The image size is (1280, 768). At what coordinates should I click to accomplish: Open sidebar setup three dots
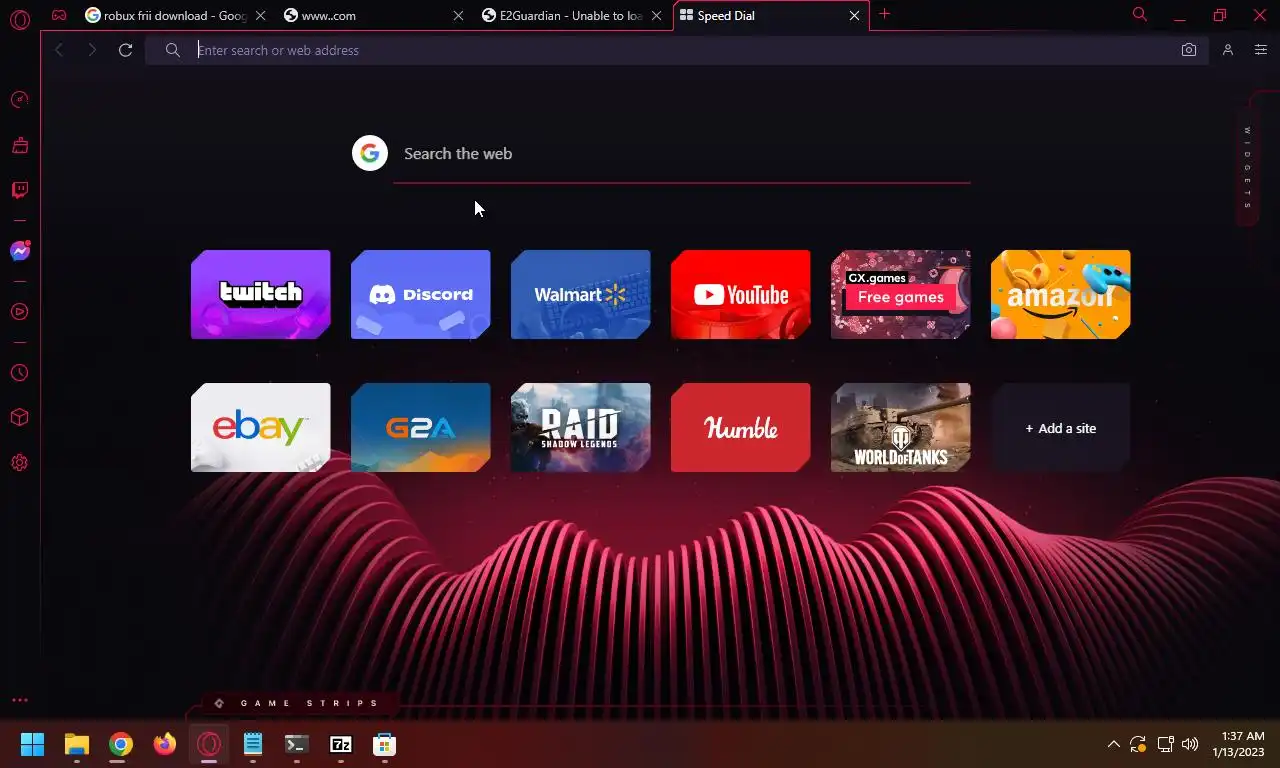[x=19, y=700]
